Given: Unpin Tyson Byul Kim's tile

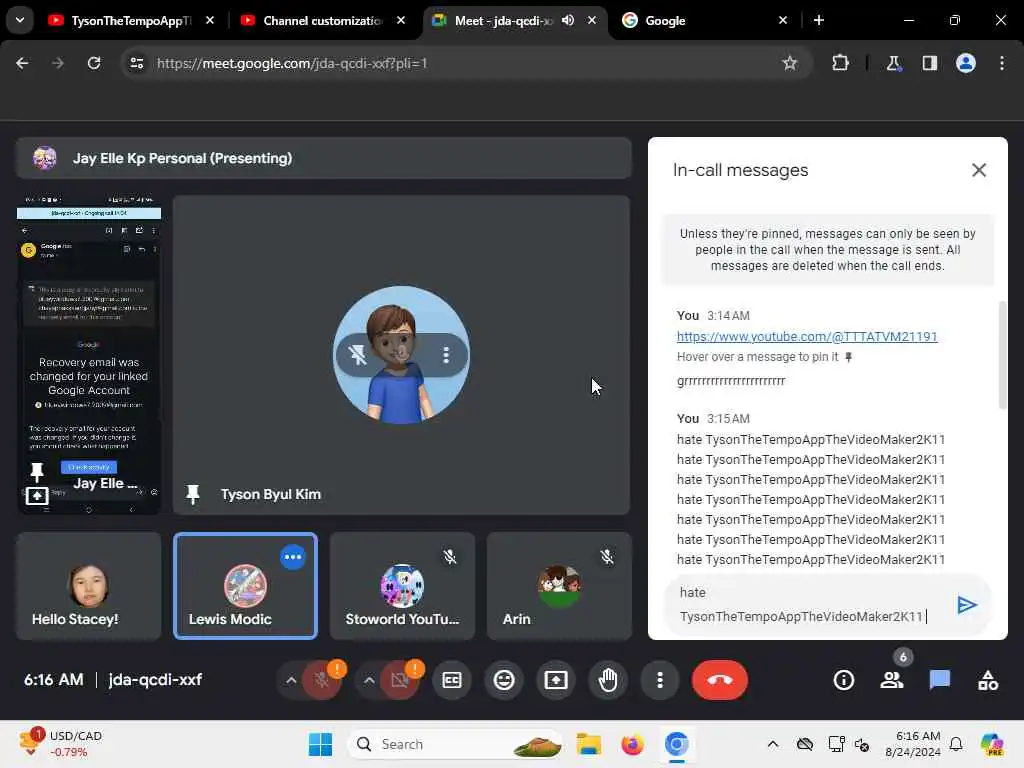Looking at the screenshot, I should point(358,355).
